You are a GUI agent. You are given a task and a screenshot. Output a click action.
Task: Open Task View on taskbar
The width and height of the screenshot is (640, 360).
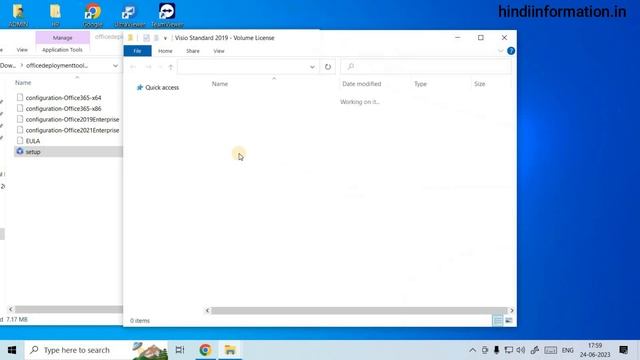(x=180, y=350)
